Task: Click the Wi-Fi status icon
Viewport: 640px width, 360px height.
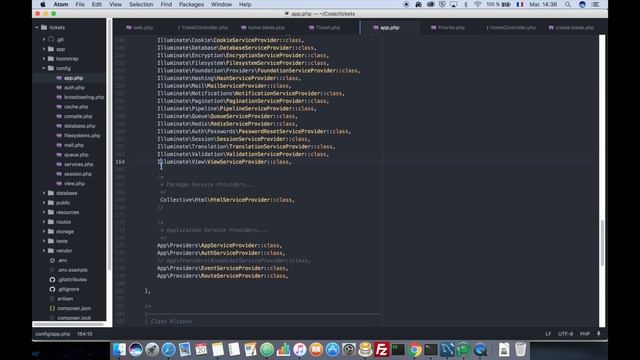Action: pyautogui.click(x=477, y=4)
